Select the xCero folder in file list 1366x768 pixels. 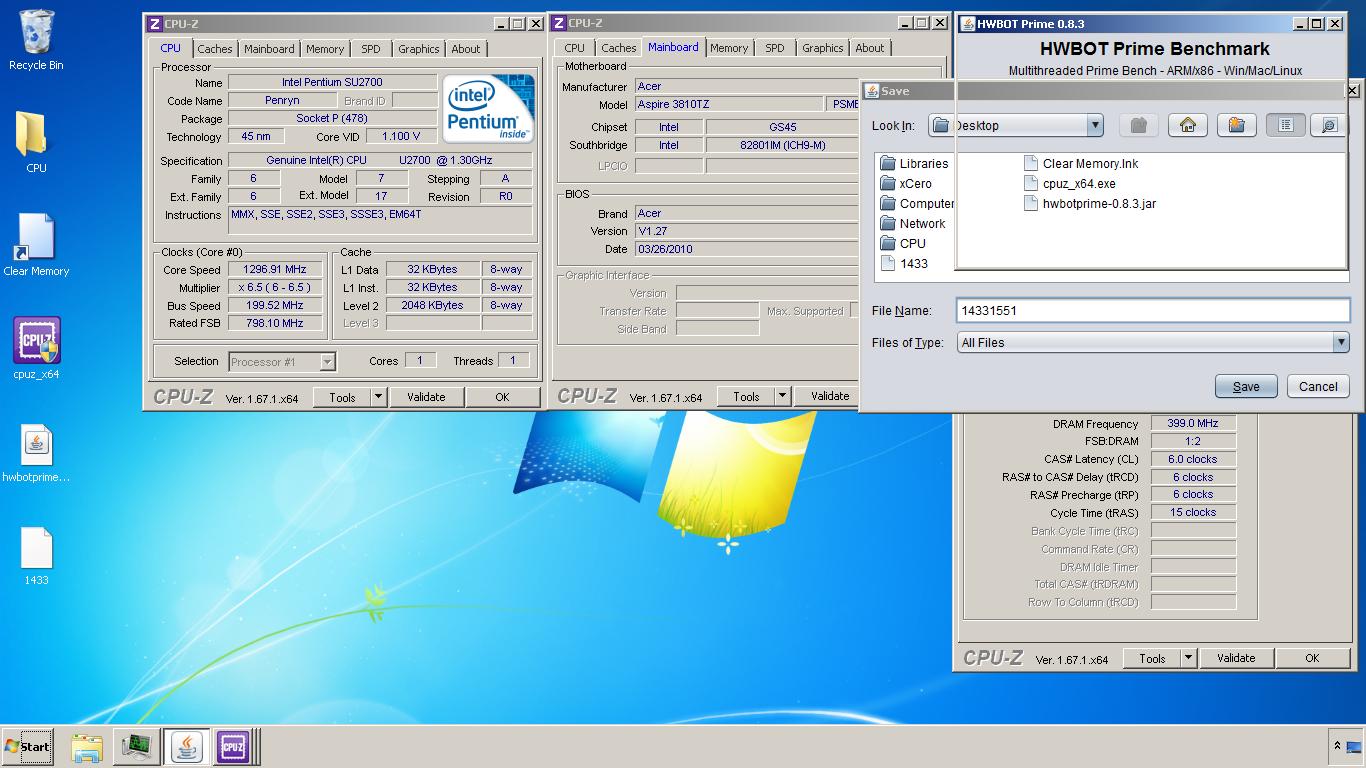906,183
